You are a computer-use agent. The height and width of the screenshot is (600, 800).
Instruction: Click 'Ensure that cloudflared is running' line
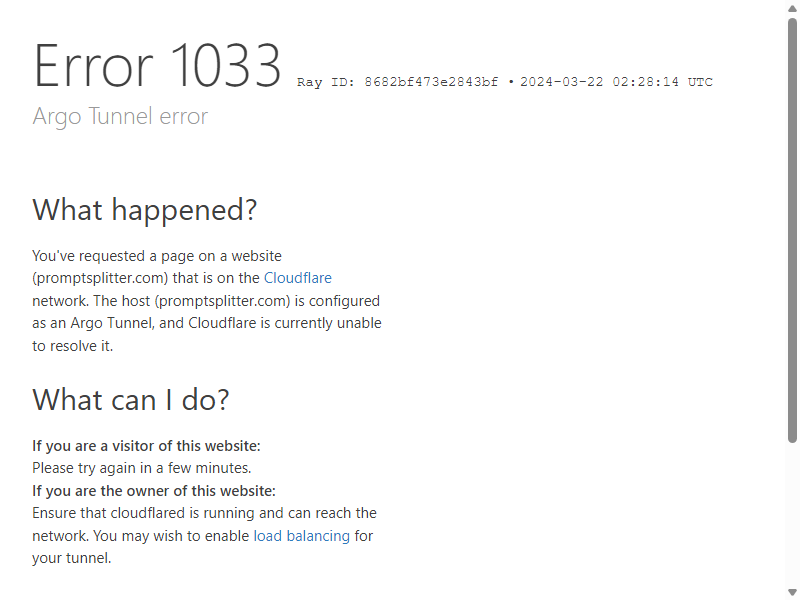point(205,513)
